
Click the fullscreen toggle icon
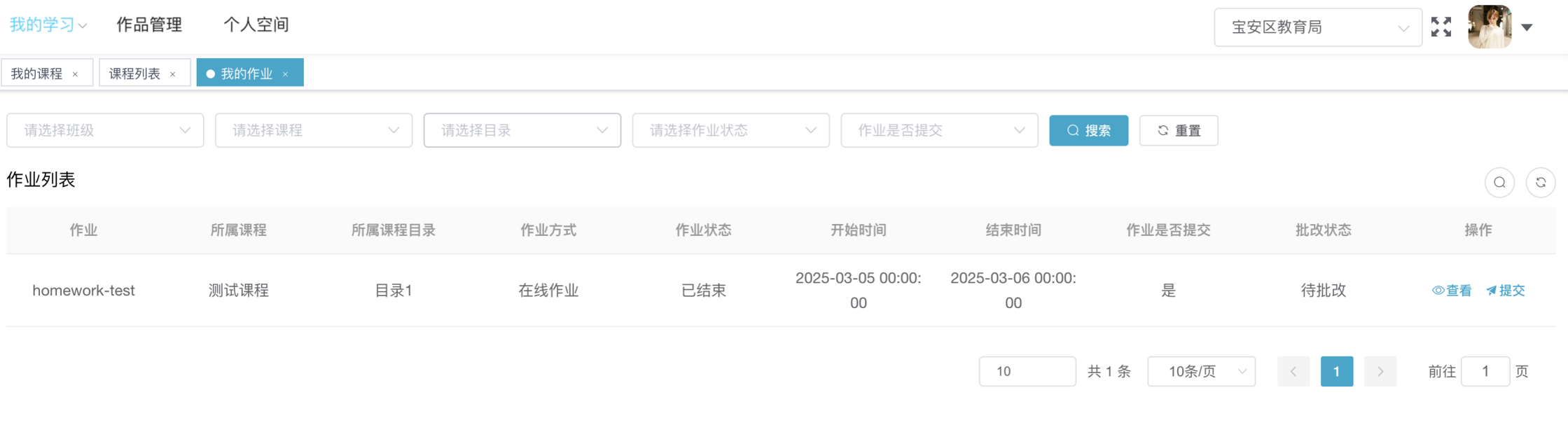coord(1441,27)
